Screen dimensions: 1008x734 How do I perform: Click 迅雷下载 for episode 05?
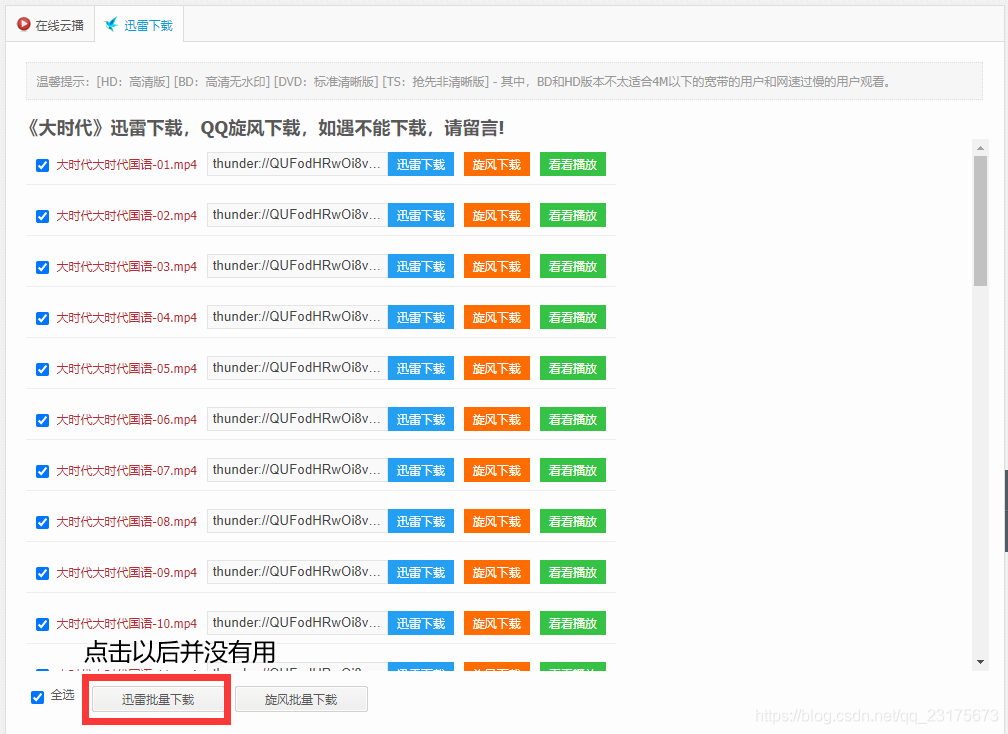pos(421,368)
